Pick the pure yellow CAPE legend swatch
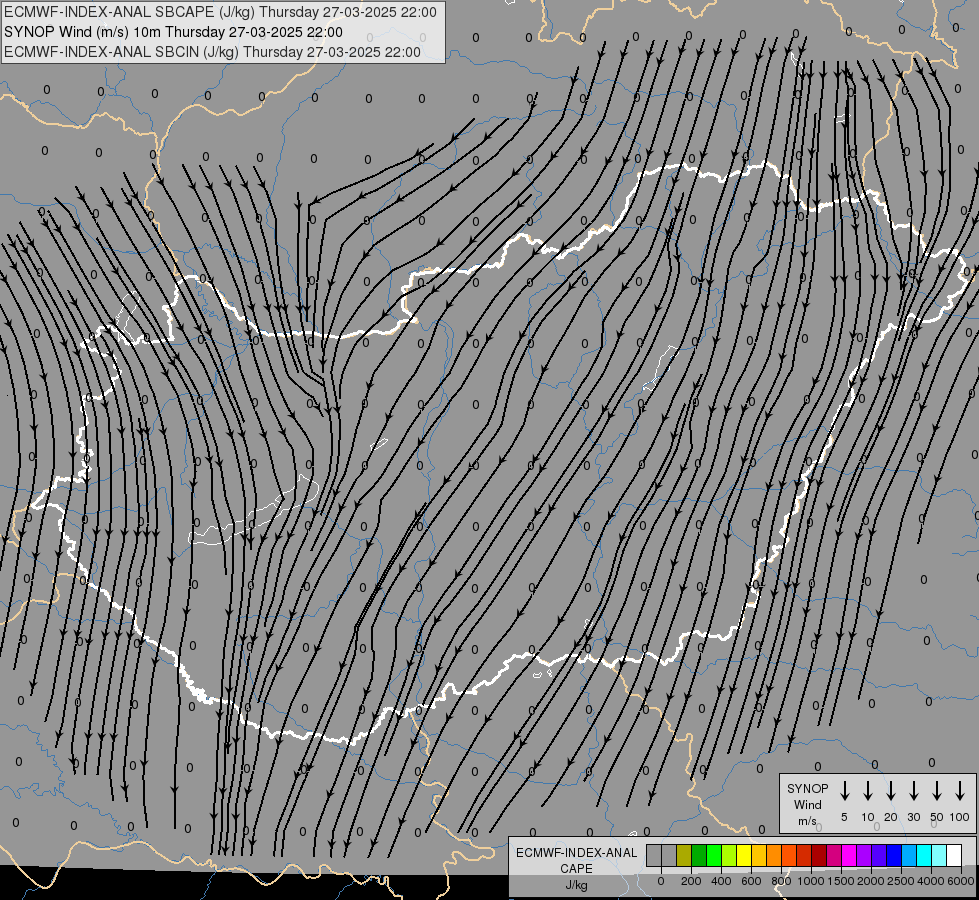The height and width of the screenshot is (900, 979). (x=744, y=855)
